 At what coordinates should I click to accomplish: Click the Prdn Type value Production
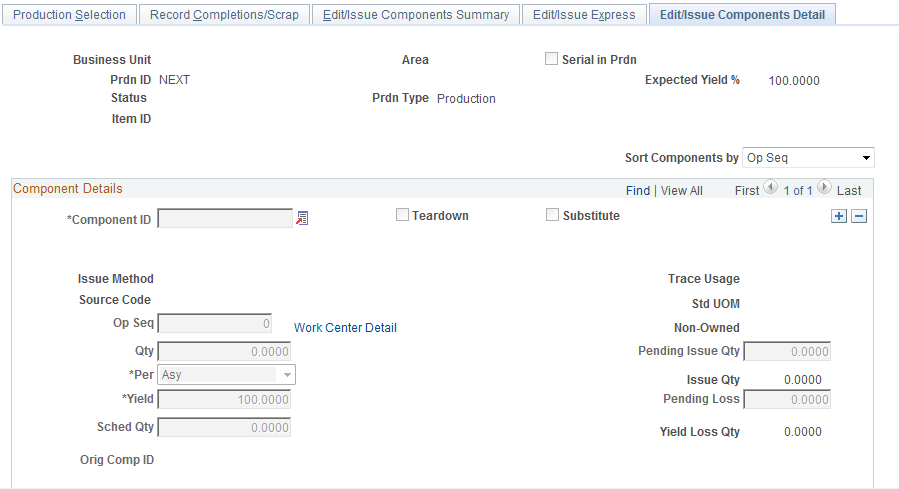[466, 99]
